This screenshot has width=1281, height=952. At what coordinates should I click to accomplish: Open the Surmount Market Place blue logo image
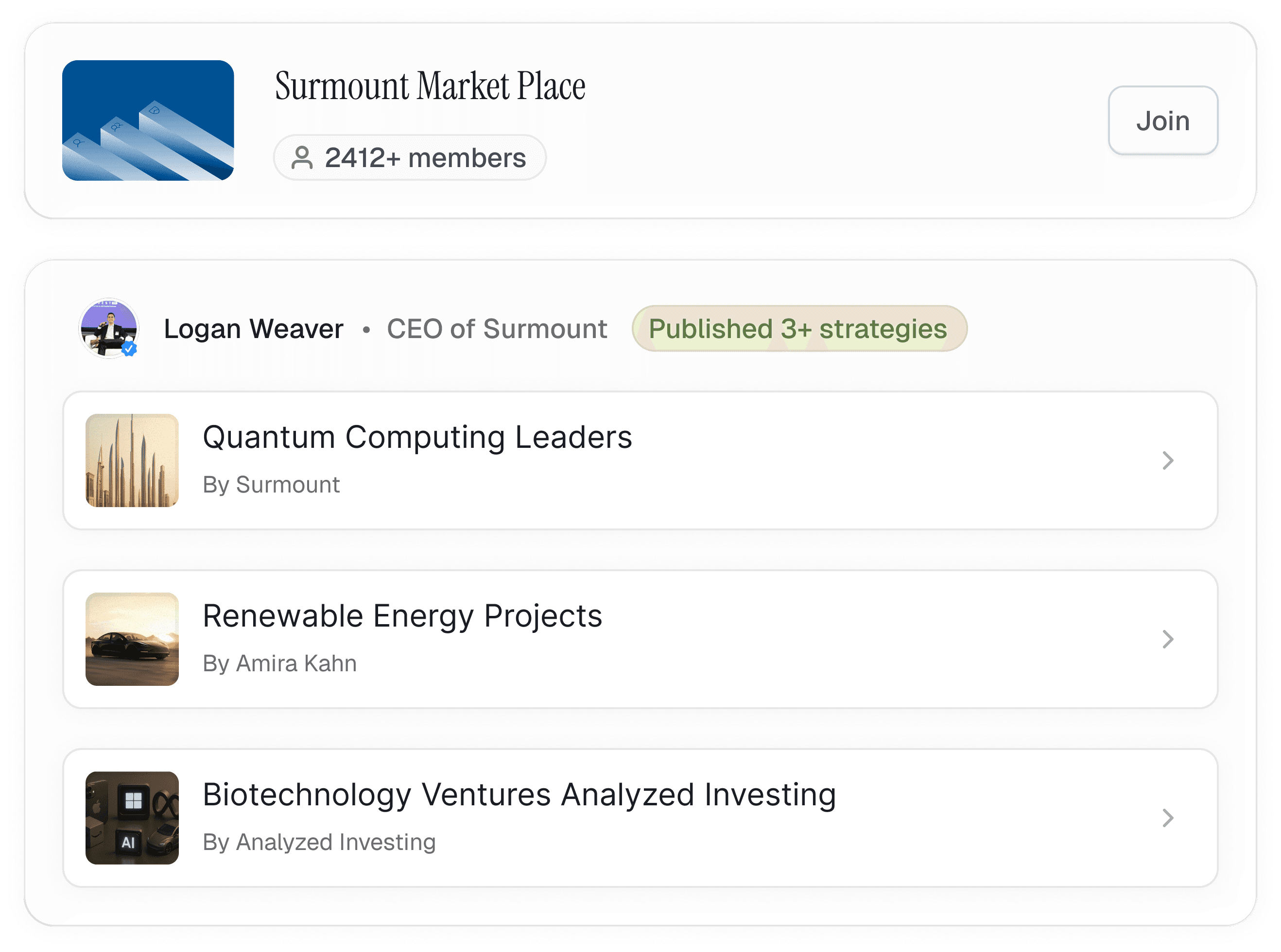point(148,120)
